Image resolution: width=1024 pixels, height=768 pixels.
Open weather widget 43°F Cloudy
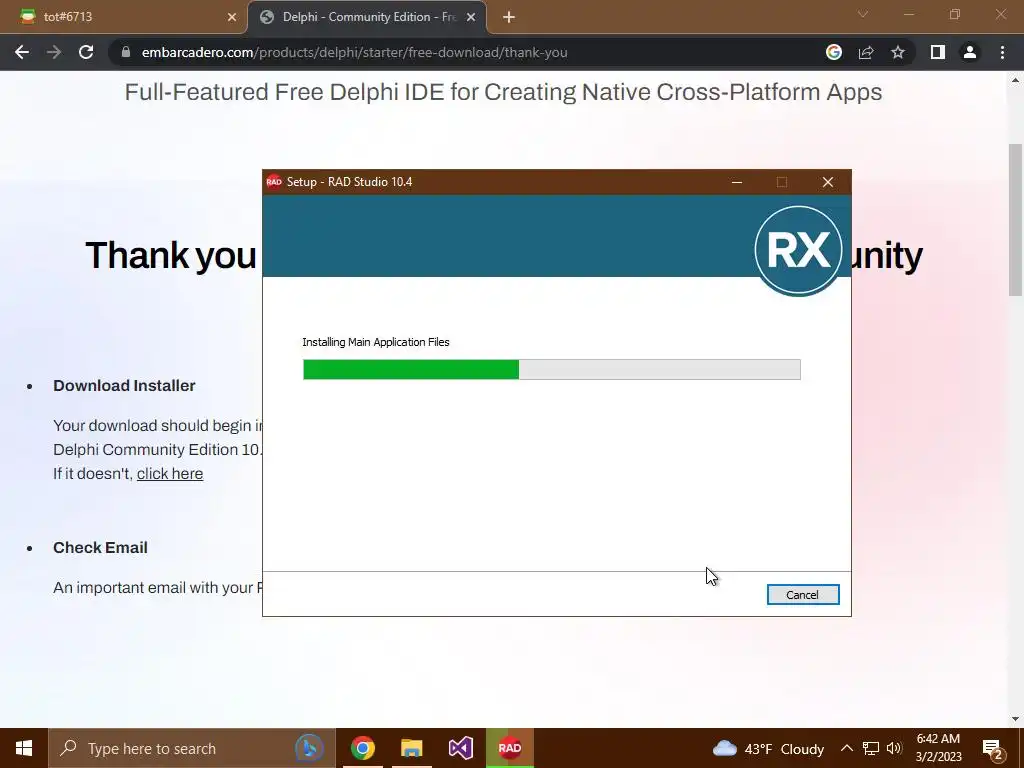coord(768,748)
